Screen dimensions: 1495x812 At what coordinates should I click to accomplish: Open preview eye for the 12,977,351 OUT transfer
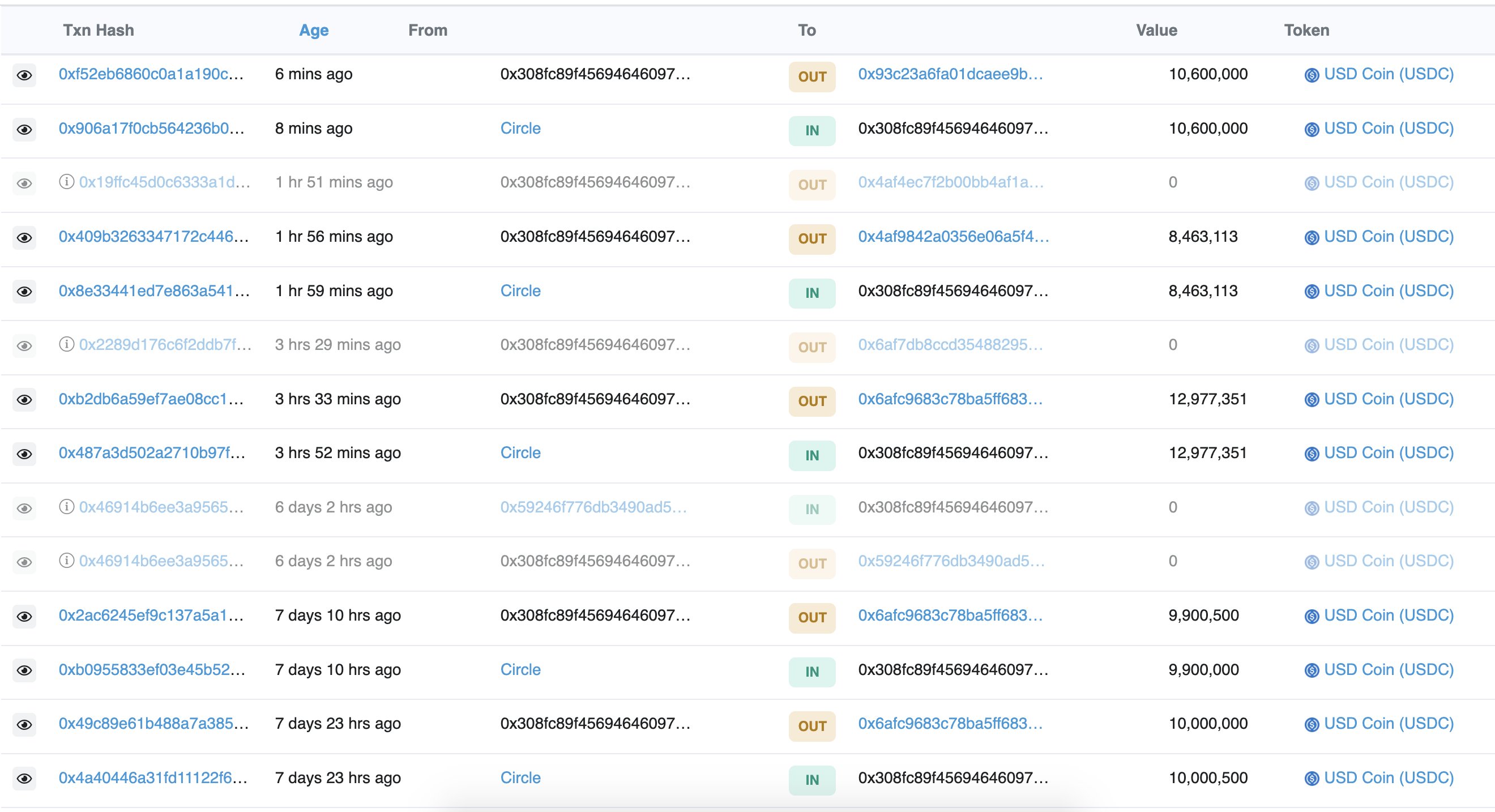click(x=24, y=399)
